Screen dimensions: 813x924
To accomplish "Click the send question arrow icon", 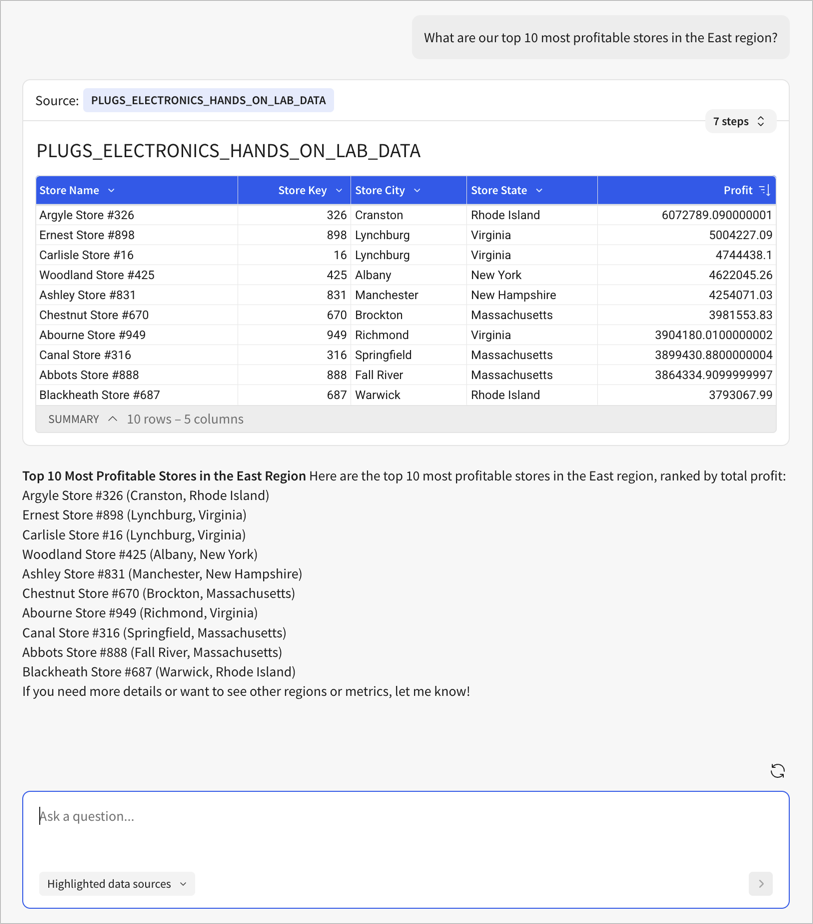I will (x=760, y=884).
